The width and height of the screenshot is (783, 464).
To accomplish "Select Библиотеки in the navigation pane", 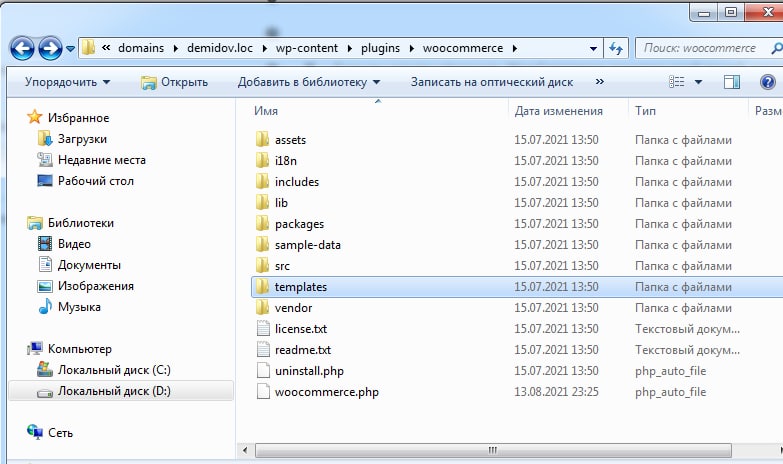I will tap(70, 223).
